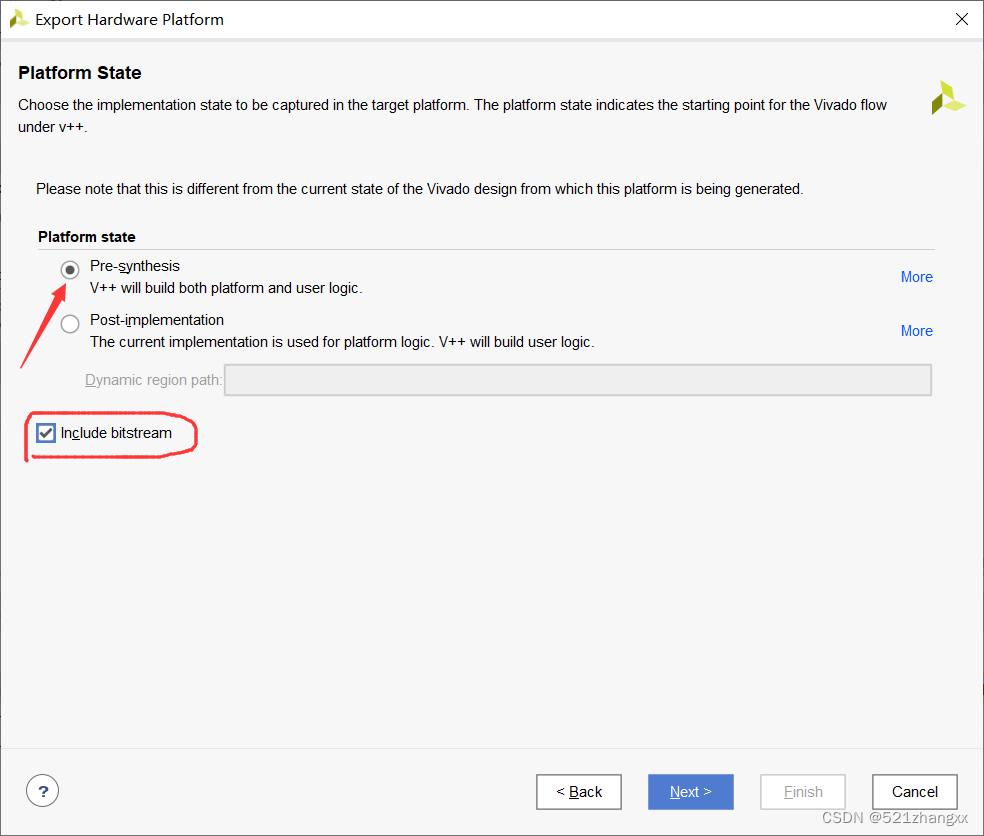Open More link for Post-implementation
984x836 pixels.
916,331
